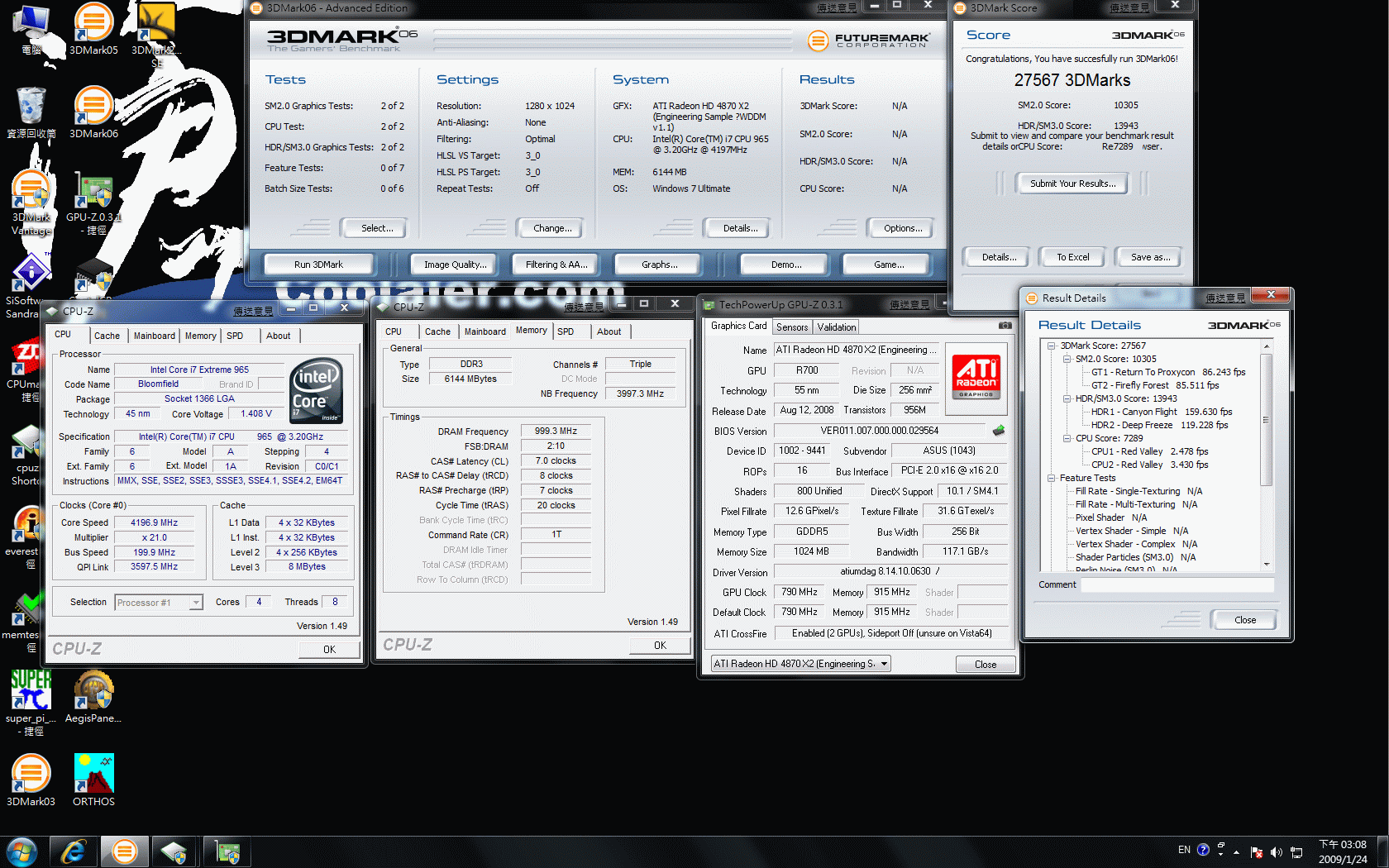Open the Recycle Bin desktop icon

[x=31, y=112]
